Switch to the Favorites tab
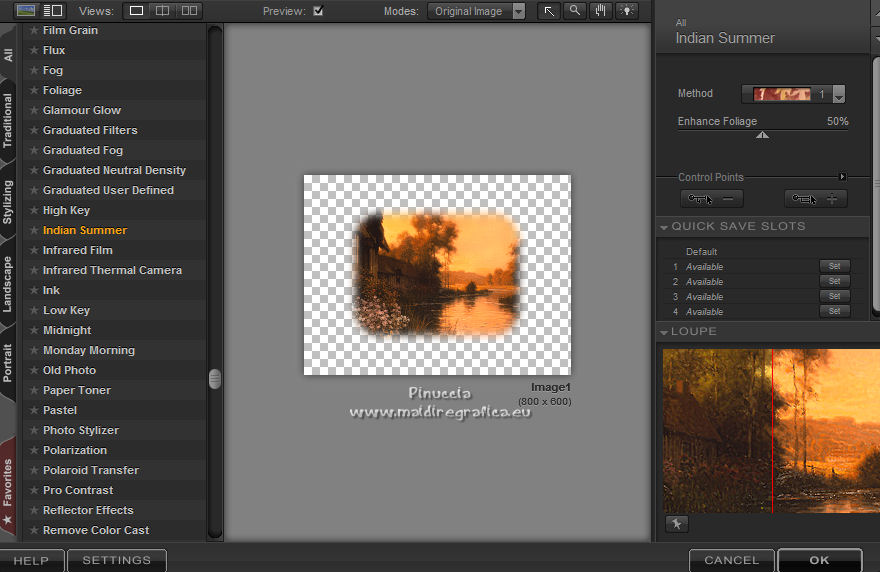This screenshot has height=572, width=880. pos(8,489)
